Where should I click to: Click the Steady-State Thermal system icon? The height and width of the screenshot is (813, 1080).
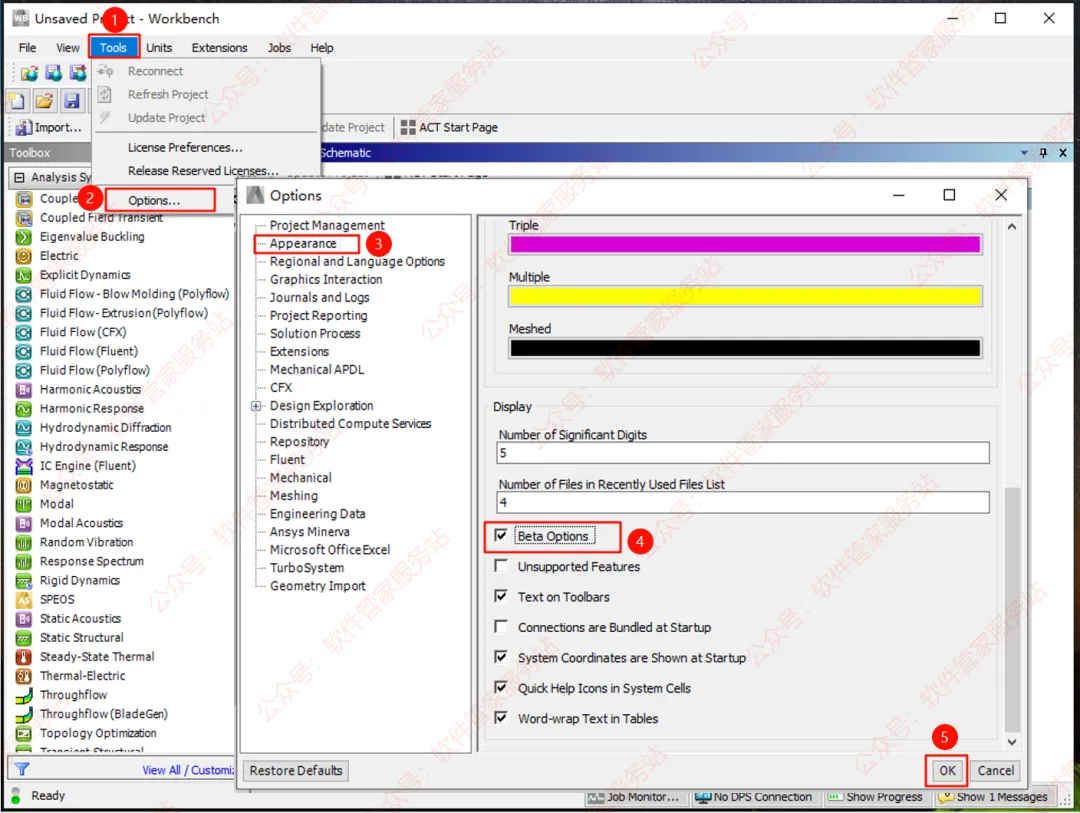click(x=23, y=657)
